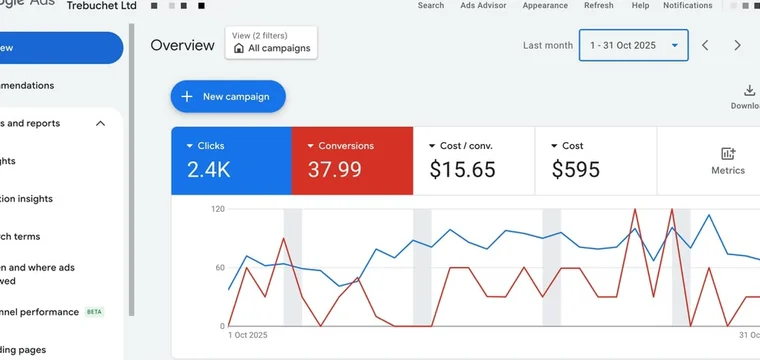Viewport: 760px width, 360px height.
Task: Click the sidebar vertical scrollbar
Action: [x=131, y=170]
